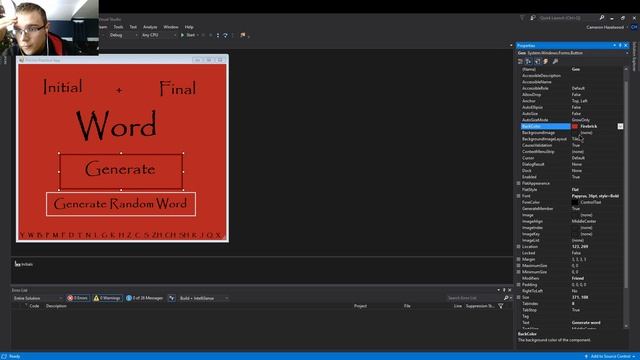
Task: Click the Error List column filter funnel
Action: point(500,306)
